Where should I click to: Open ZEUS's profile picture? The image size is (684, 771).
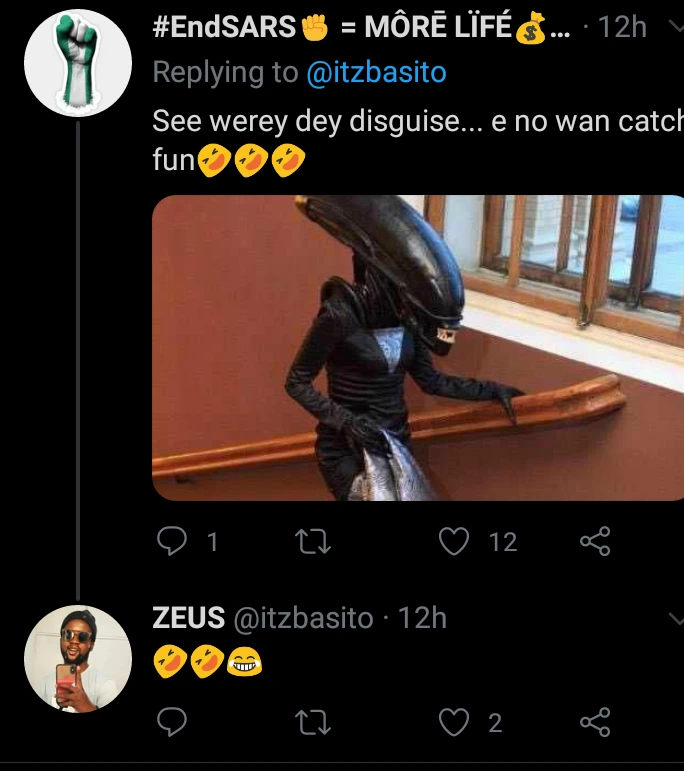(x=78, y=659)
